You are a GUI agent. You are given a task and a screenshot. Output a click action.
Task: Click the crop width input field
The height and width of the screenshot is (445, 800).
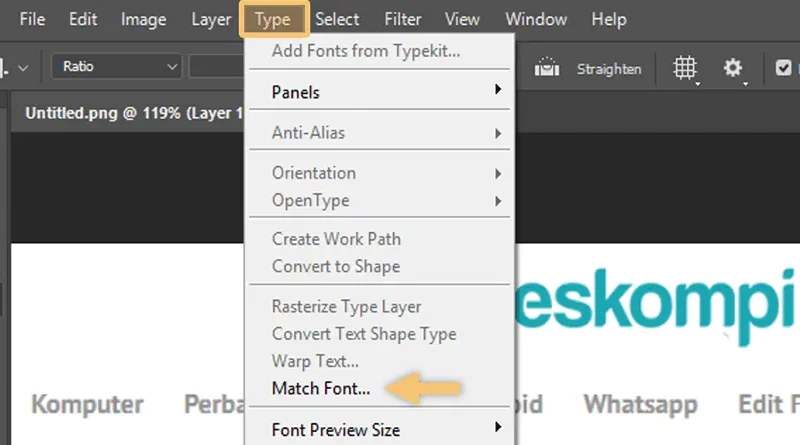[x=217, y=66]
